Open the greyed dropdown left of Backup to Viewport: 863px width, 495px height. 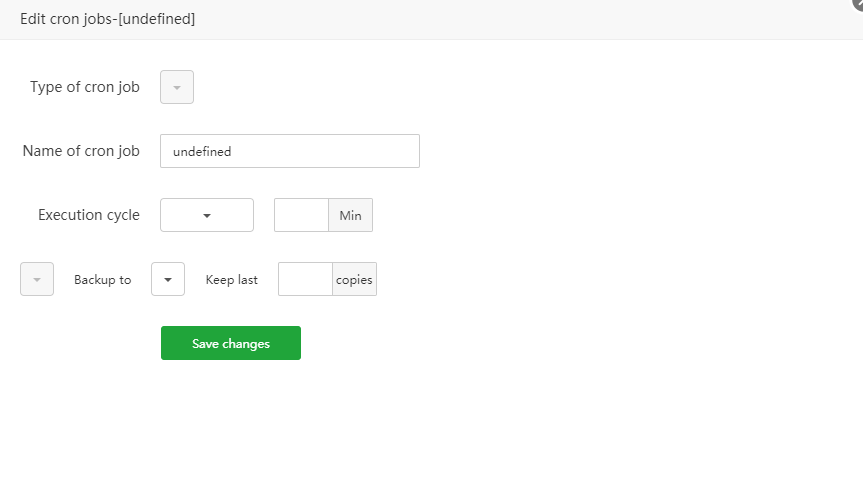click(x=37, y=279)
